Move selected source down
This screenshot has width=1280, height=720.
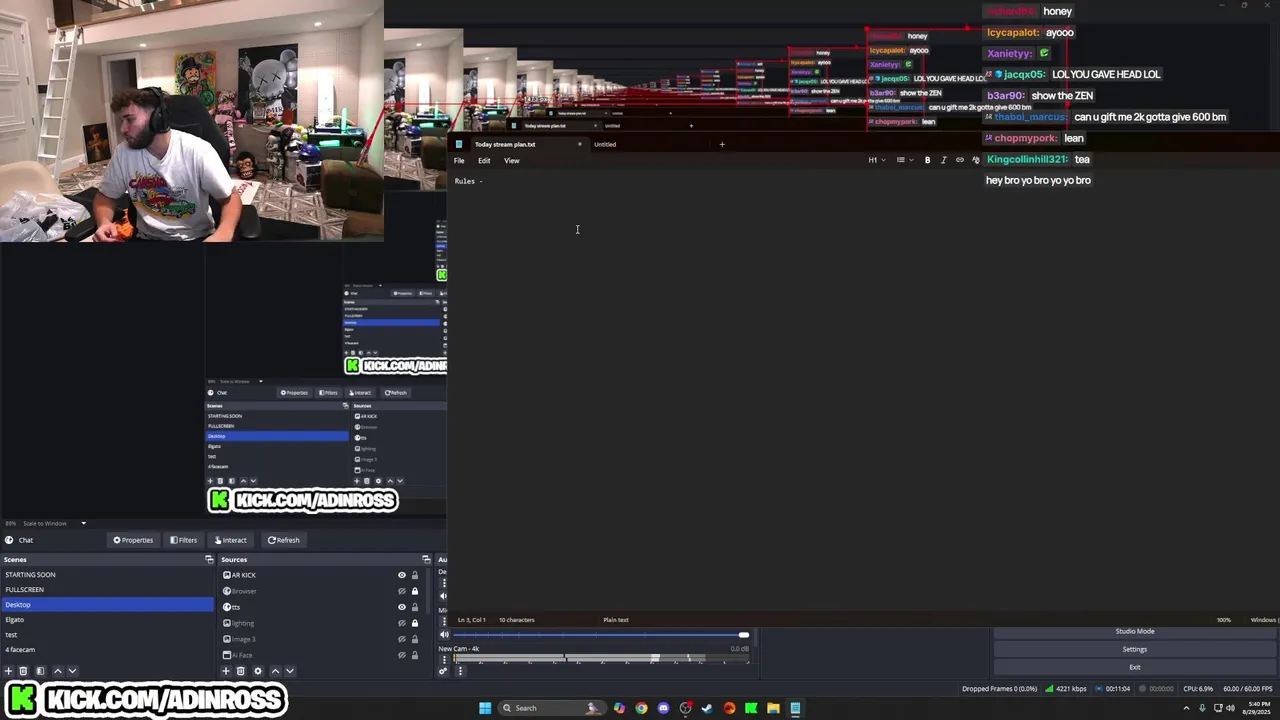[290, 671]
